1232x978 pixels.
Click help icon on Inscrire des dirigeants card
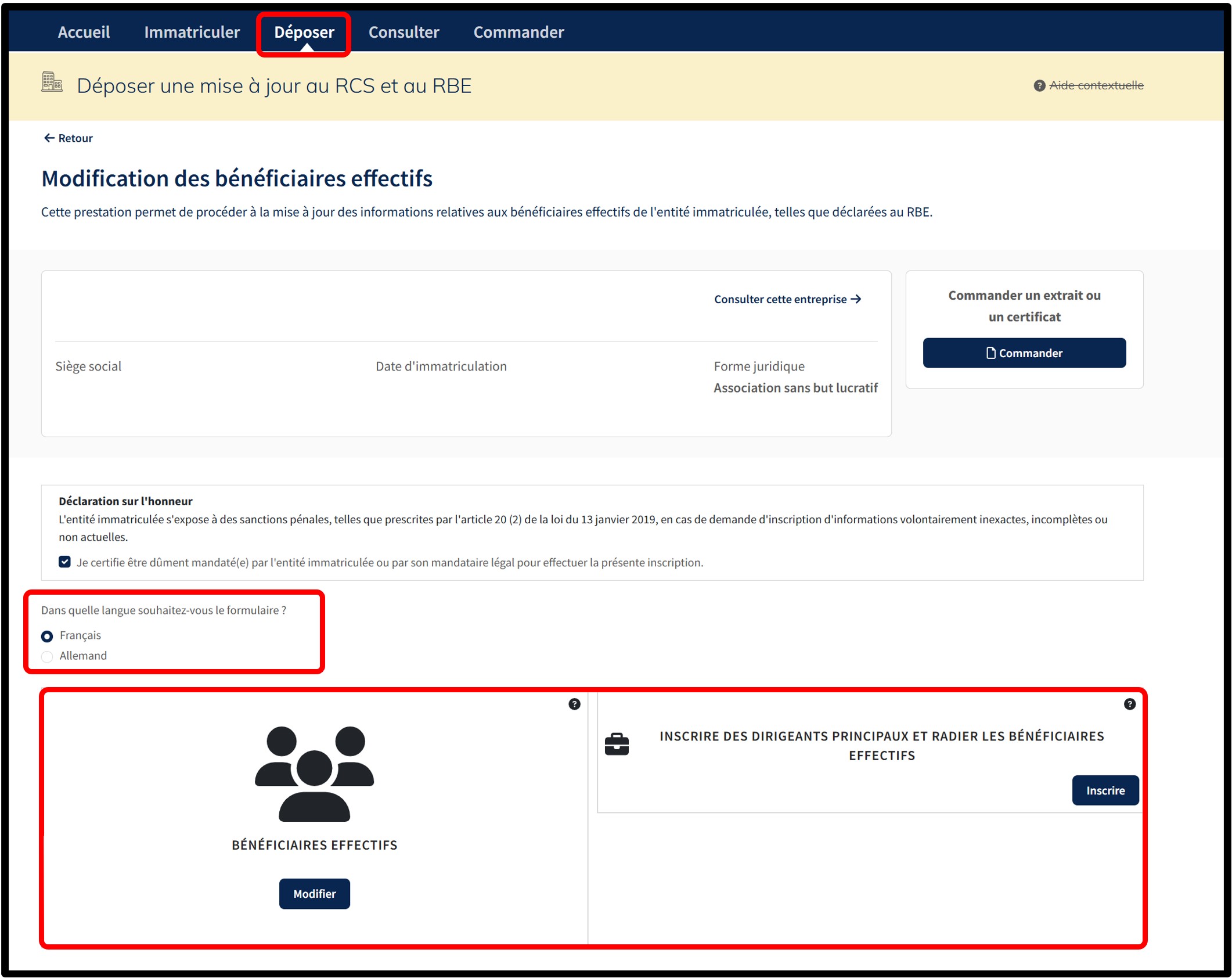coord(1129,704)
